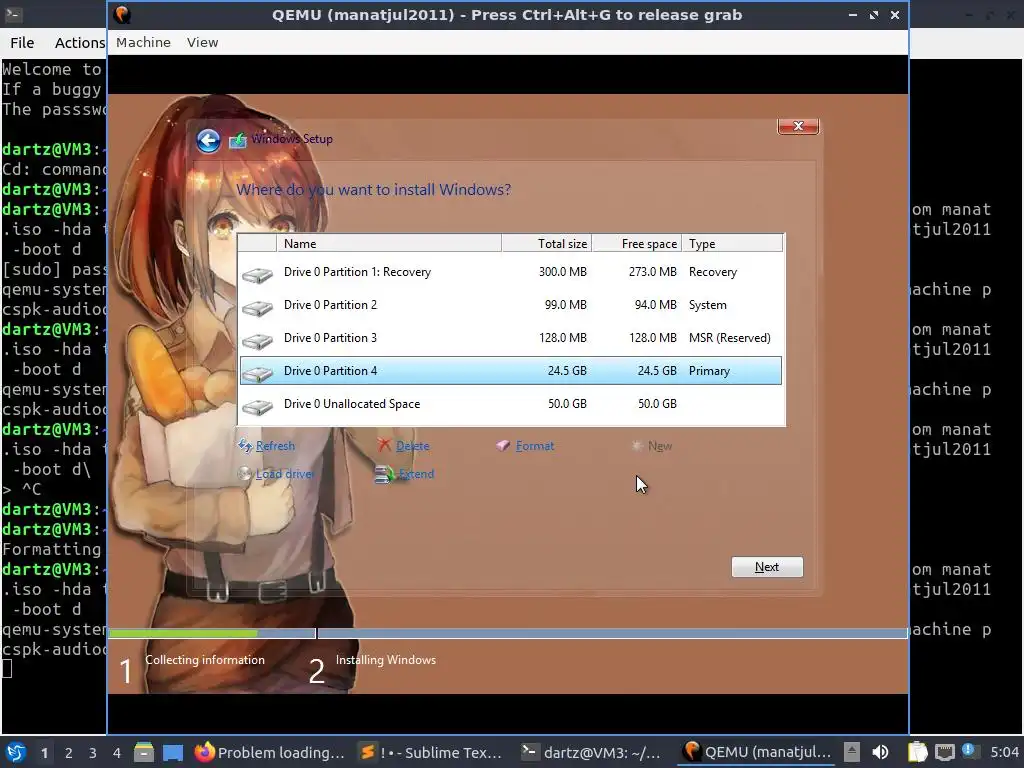Click the 300.0 MB total size cell
This screenshot has height=768, width=1024.
[562, 272]
